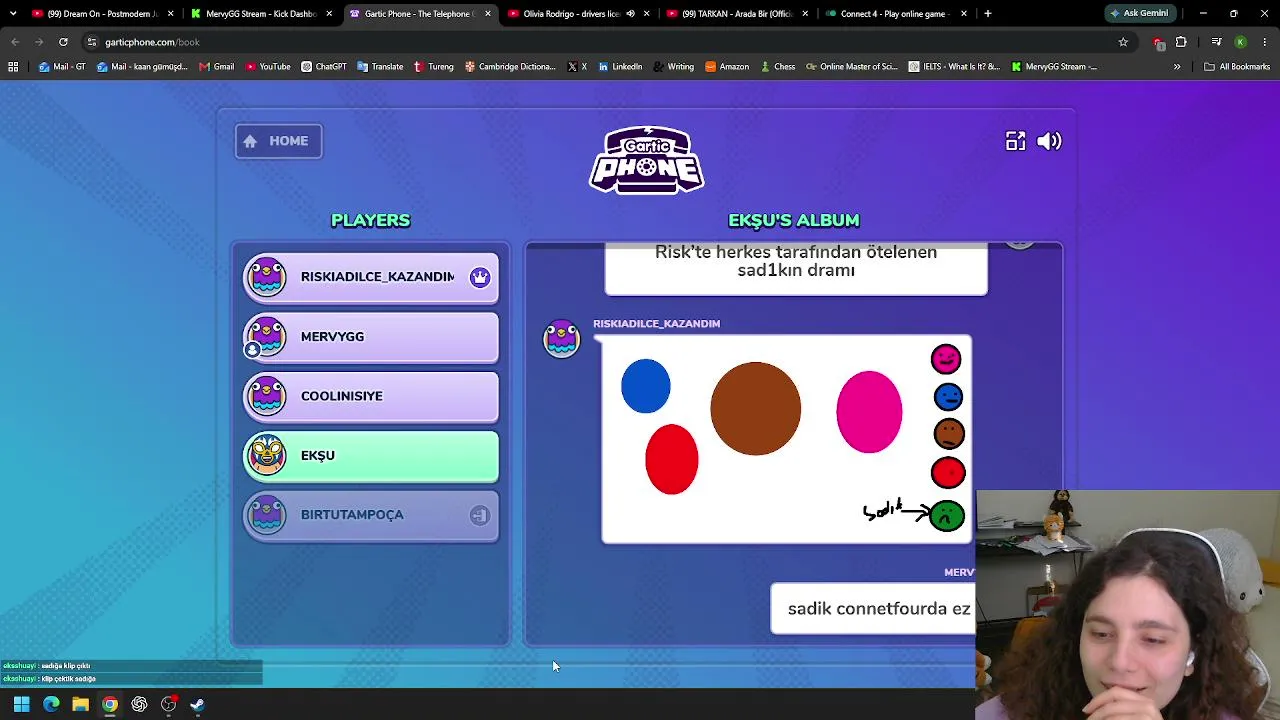Viewport: 1280px width, 720px height.
Task: Open a new browser tab
Action: coord(988,14)
